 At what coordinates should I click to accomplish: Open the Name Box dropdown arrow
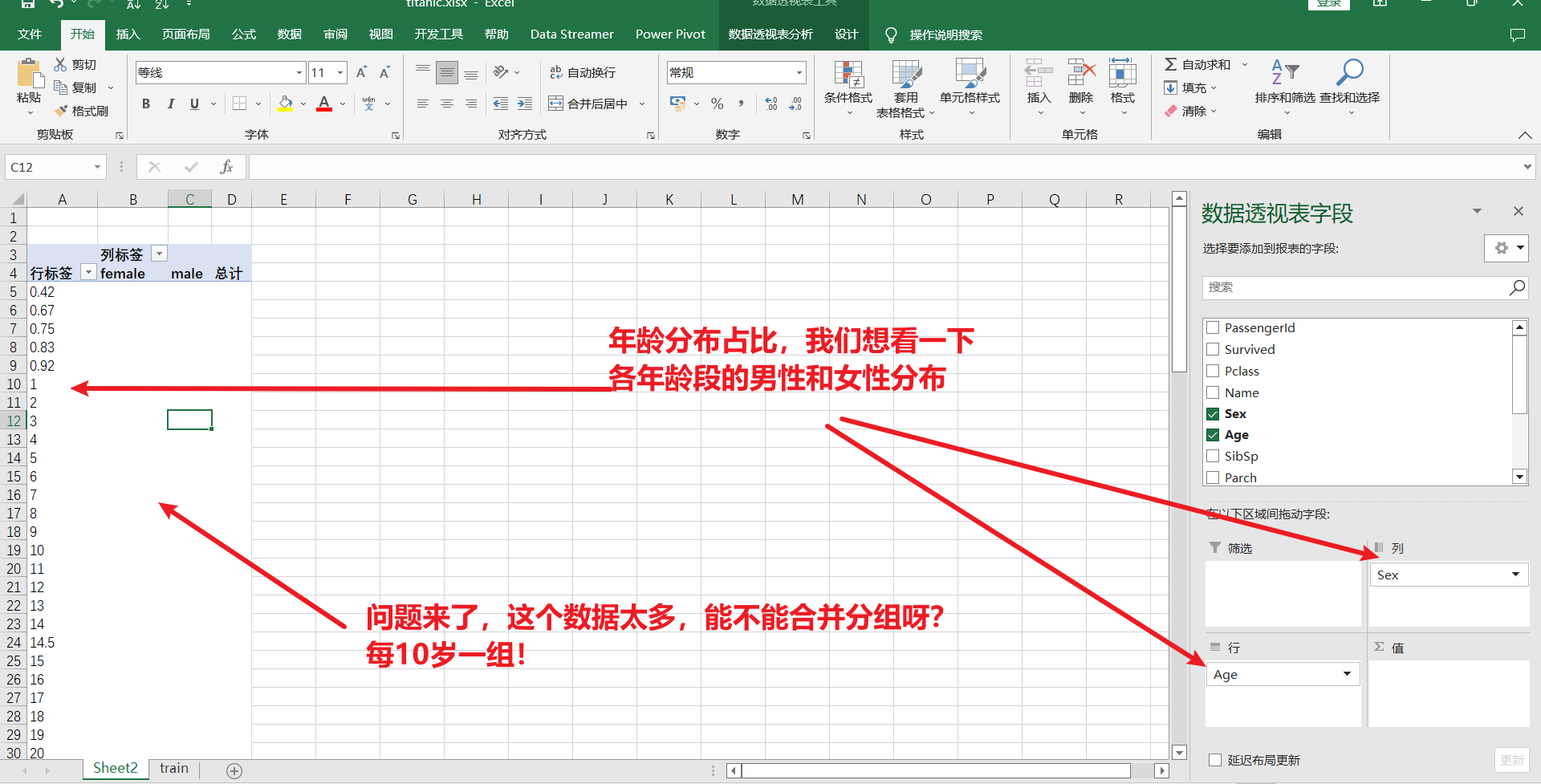97,167
